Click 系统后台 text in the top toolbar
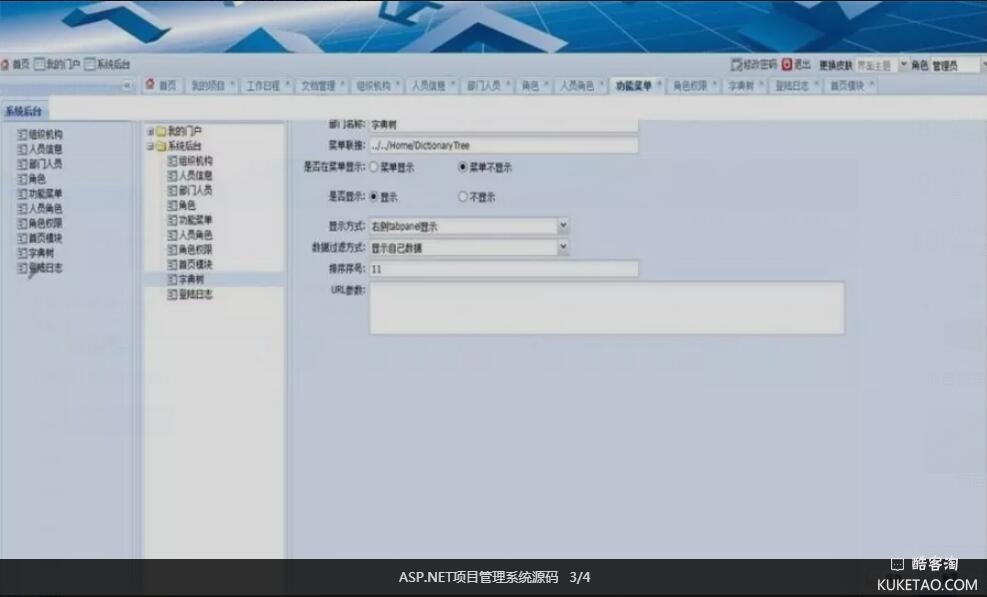 click(113, 64)
